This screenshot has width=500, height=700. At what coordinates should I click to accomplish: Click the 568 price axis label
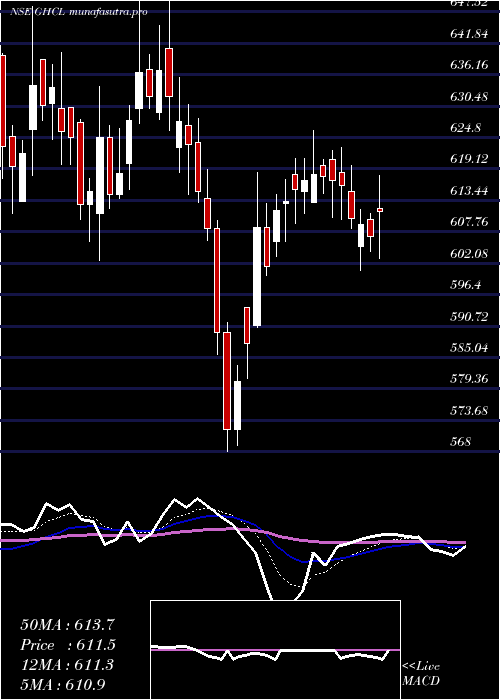pyautogui.click(x=461, y=442)
